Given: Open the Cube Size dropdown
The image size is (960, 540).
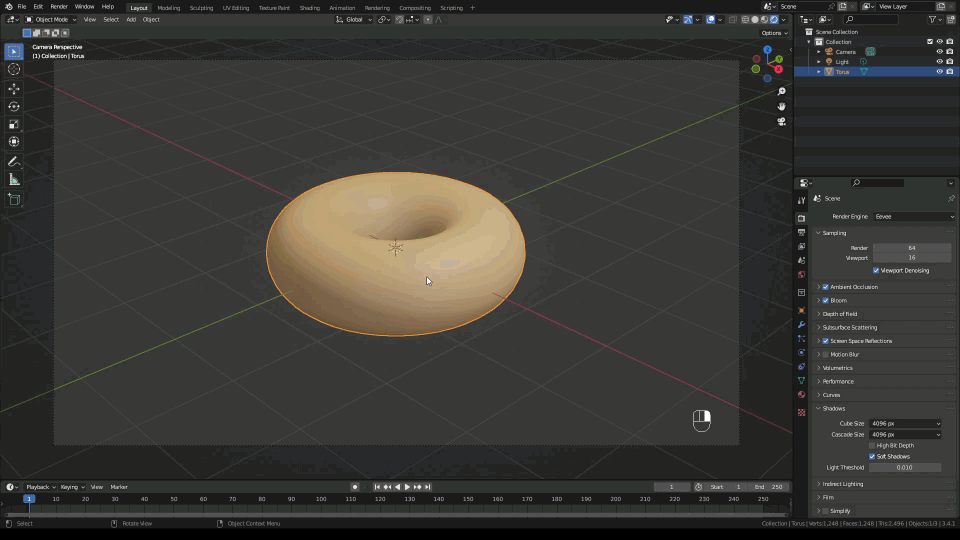Looking at the screenshot, I should click(x=905, y=423).
